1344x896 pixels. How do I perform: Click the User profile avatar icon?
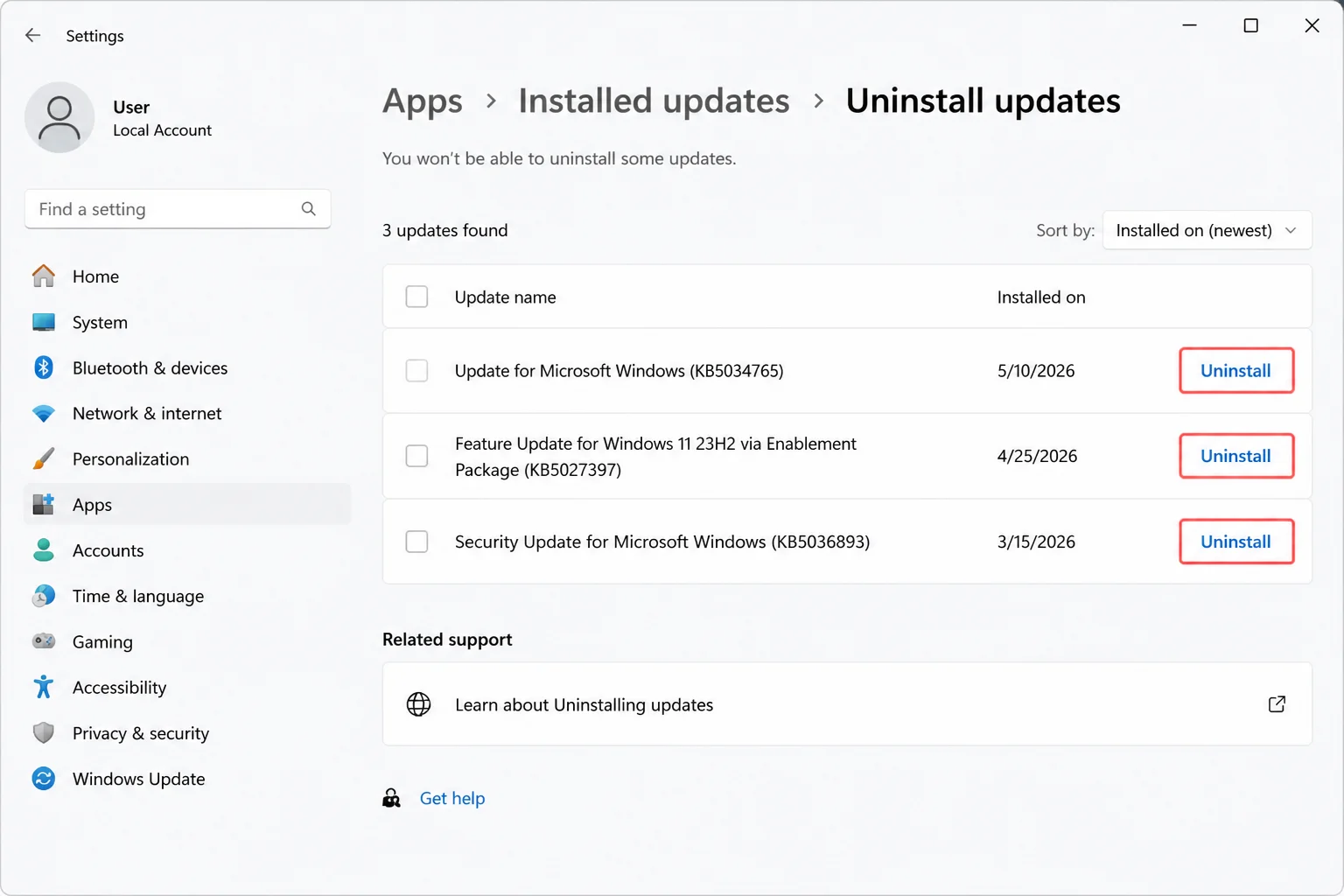tap(59, 118)
